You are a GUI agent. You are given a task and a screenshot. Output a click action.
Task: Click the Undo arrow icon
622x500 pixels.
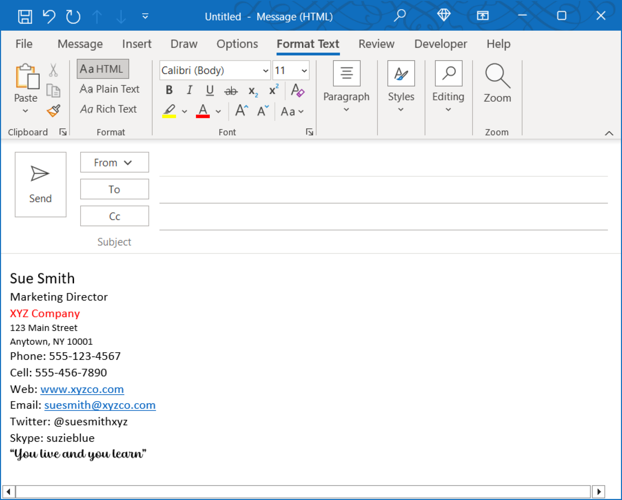click(49, 16)
